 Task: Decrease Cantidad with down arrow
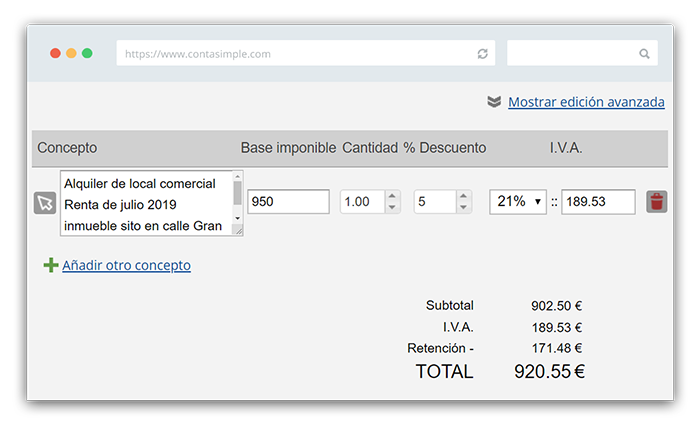(x=392, y=207)
